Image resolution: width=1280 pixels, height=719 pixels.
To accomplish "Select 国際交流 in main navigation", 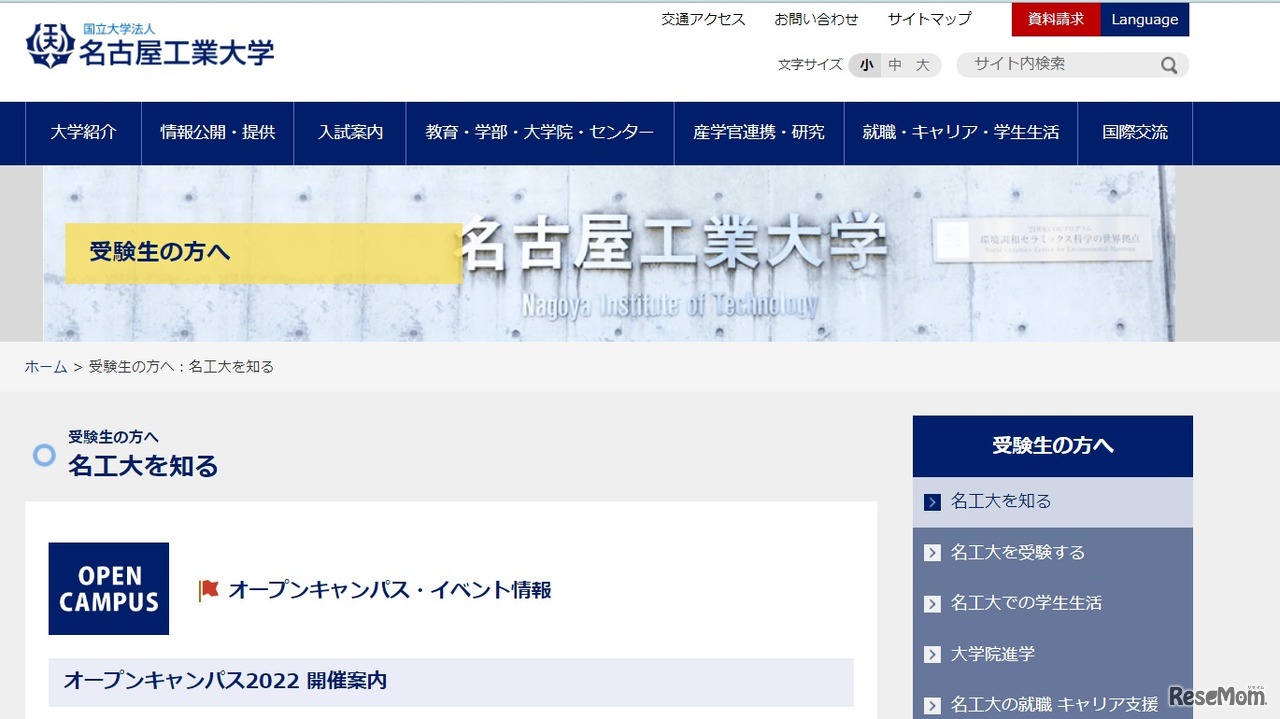I will pos(1134,133).
